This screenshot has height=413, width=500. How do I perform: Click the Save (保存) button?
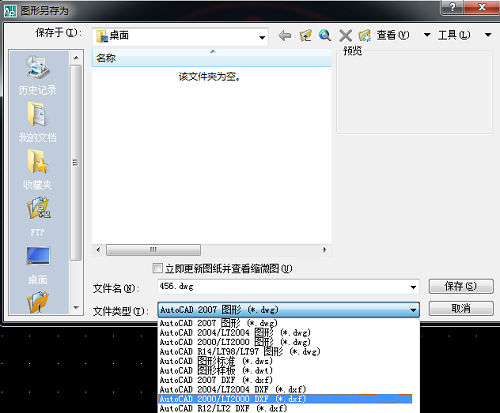click(x=461, y=286)
